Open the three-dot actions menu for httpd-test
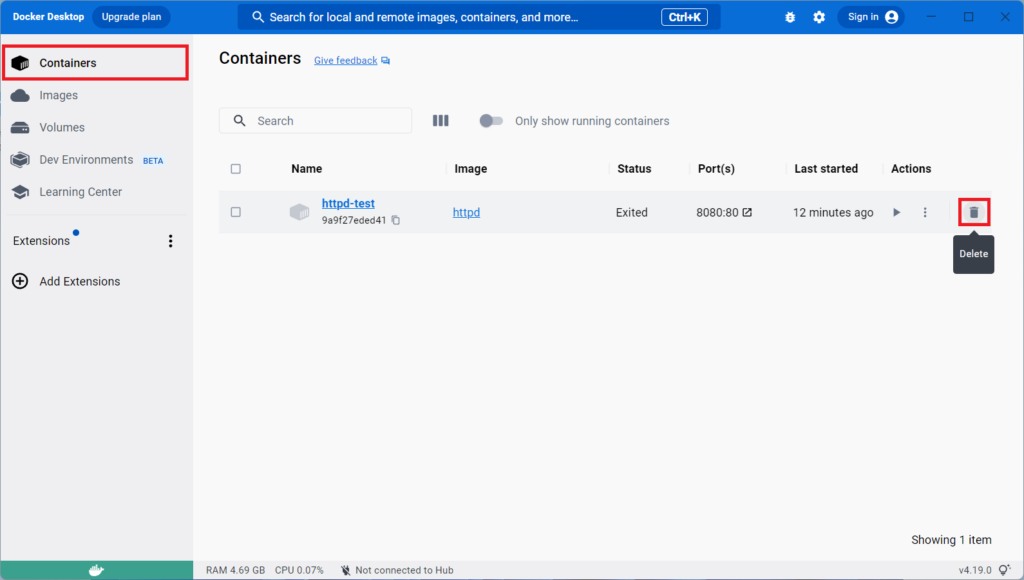The height and width of the screenshot is (580, 1024). tap(925, 212)
